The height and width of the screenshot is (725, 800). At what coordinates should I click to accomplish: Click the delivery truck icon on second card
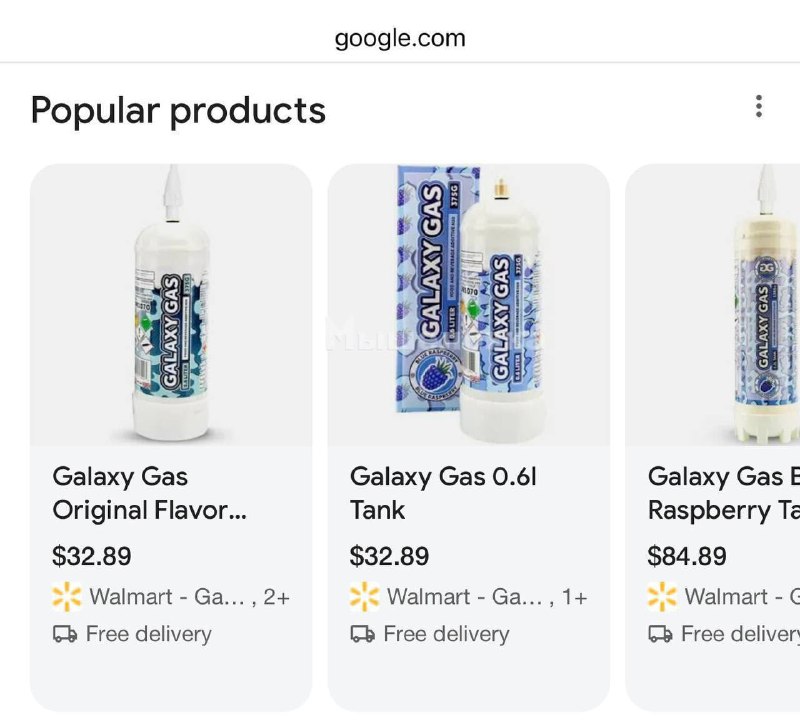tap(363, 634)
